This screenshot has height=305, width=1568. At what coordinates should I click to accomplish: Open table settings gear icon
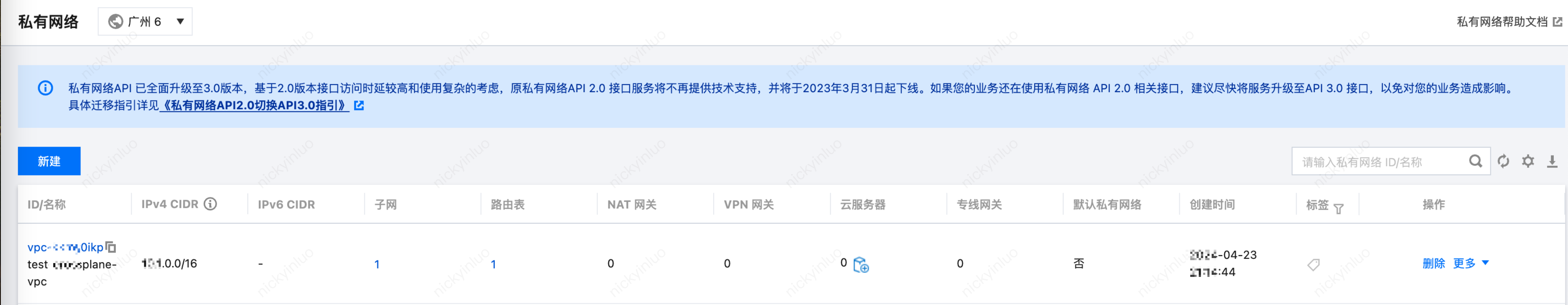point(1528,161)
